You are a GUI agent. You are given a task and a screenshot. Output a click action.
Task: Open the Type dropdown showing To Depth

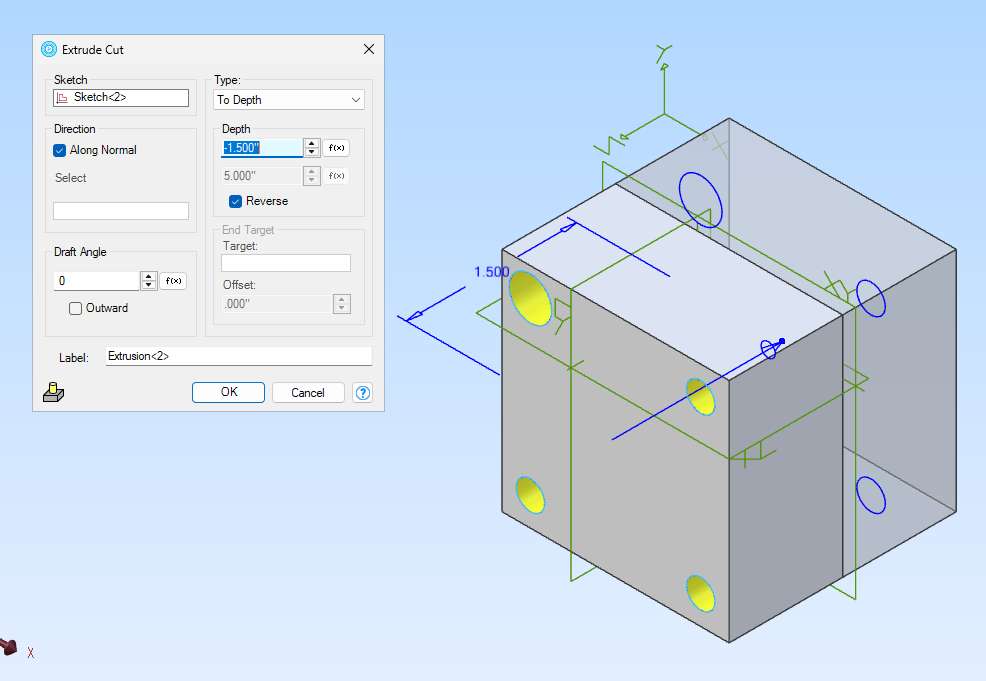coord(289,100)
